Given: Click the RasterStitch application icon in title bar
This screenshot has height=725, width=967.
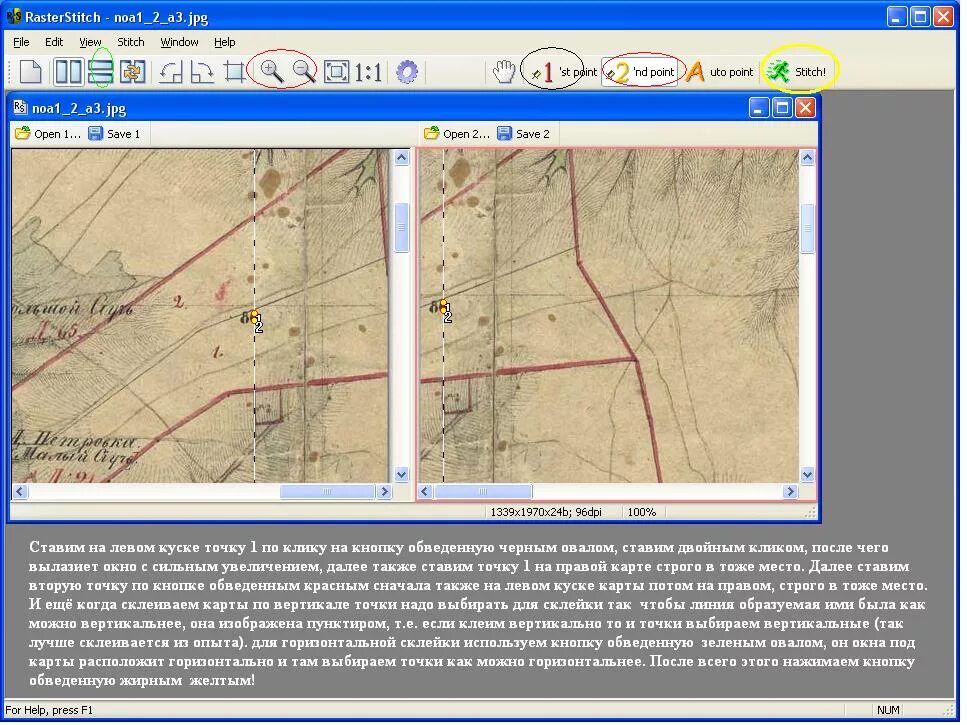Looking at the screenshot, I should 14,16.
